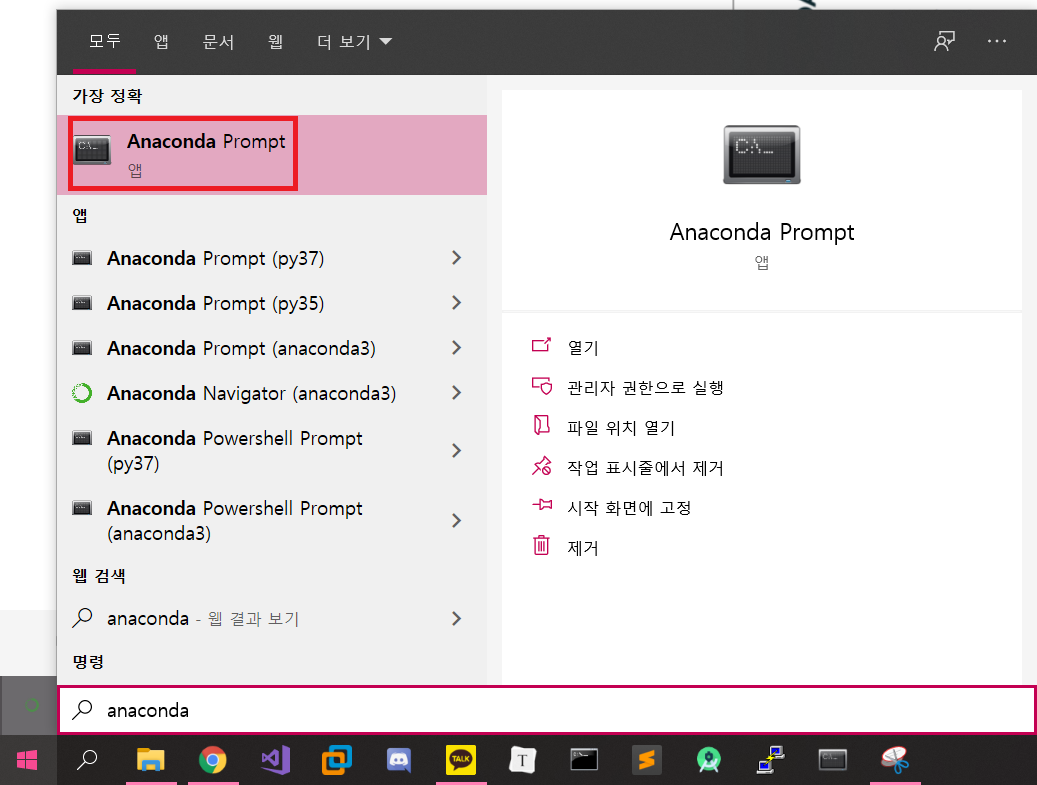Click 제거 to uninstall
The height and width of the screenshot is (785, 1037).
click(583, 548)
